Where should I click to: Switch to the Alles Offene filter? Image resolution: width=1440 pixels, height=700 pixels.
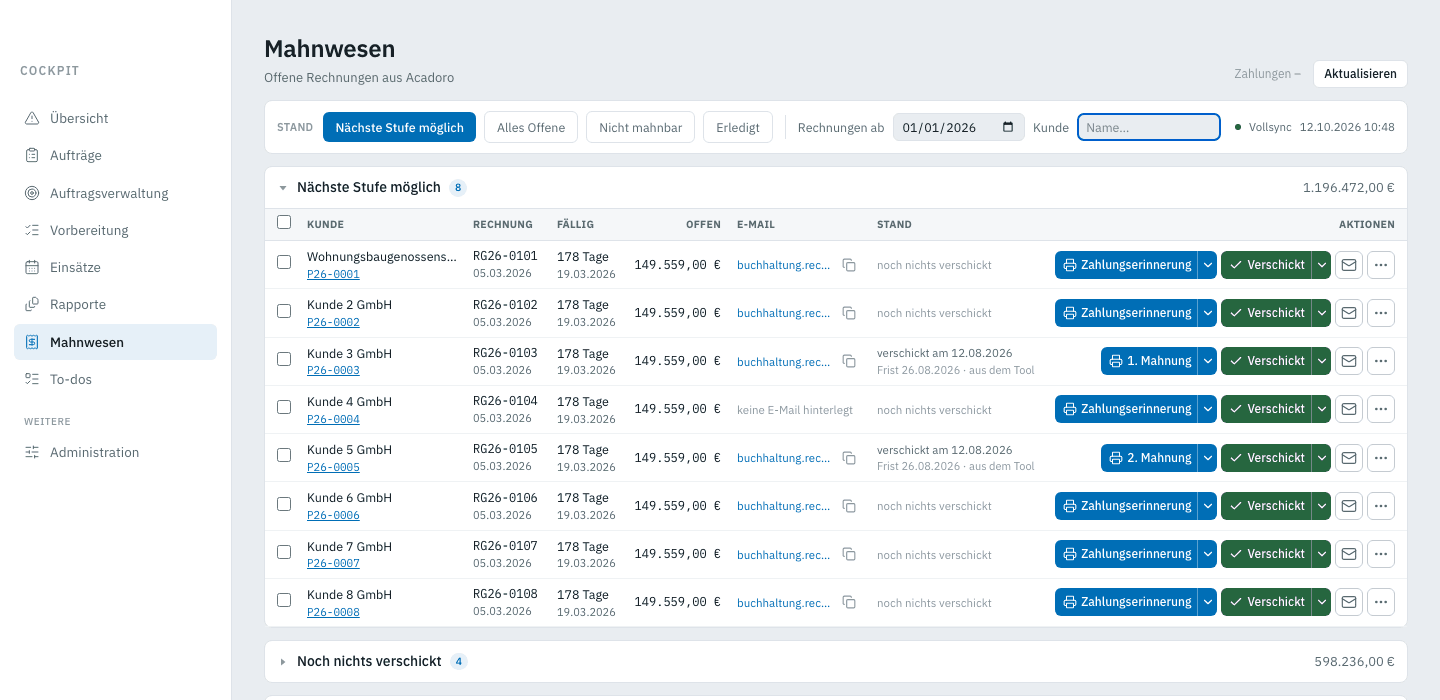531,127
